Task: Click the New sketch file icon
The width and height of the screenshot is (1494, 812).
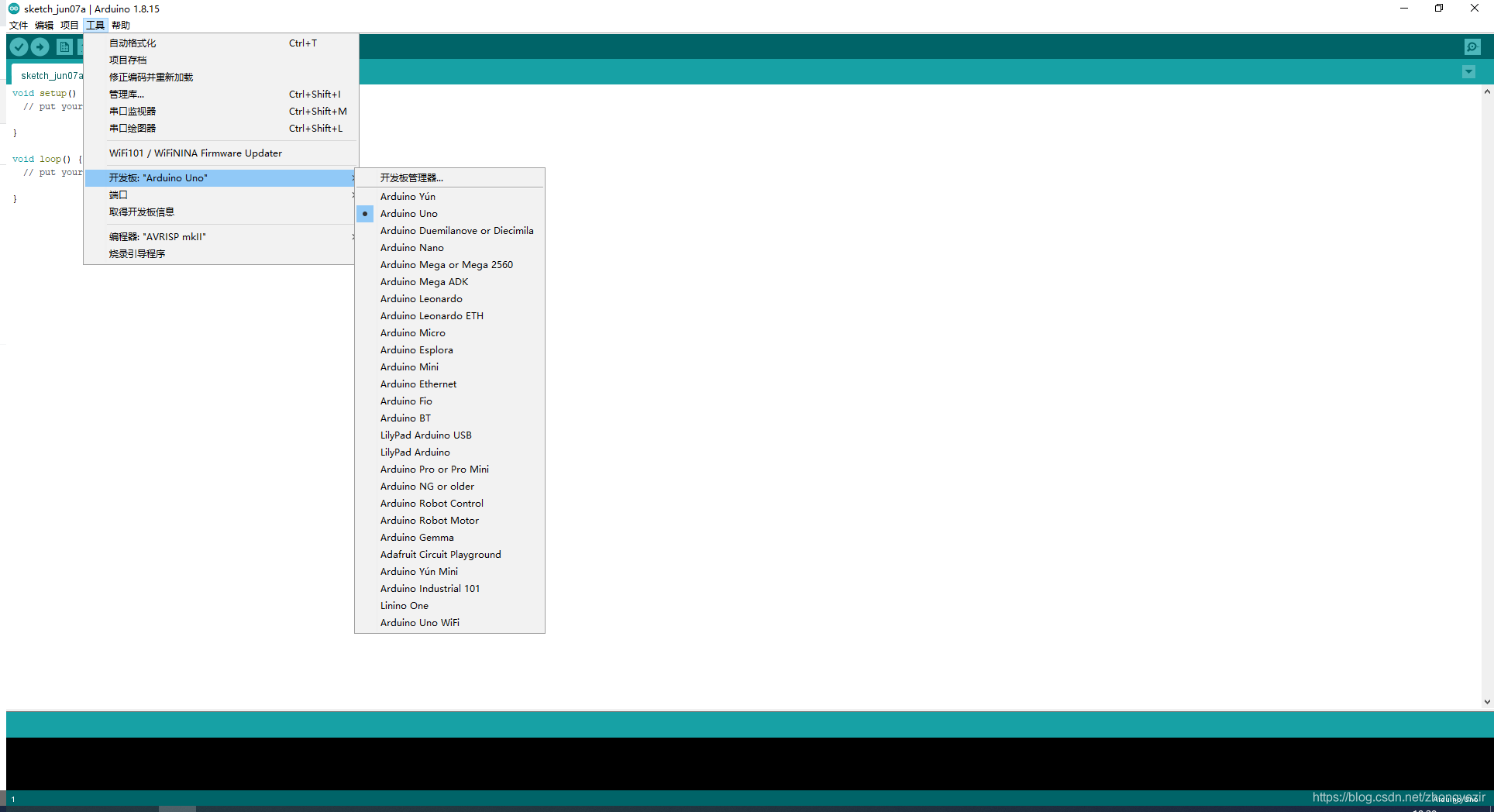Action: 64,47
